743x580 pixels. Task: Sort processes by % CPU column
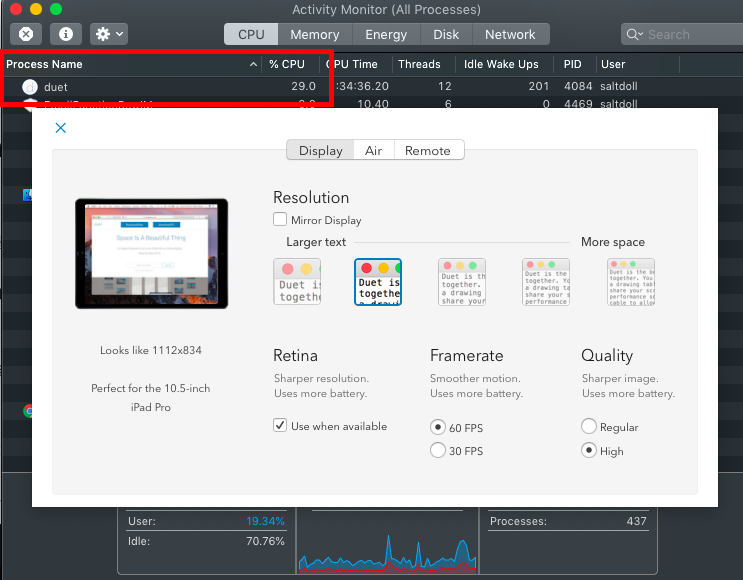pyautogui.click(x=287, y=64)
